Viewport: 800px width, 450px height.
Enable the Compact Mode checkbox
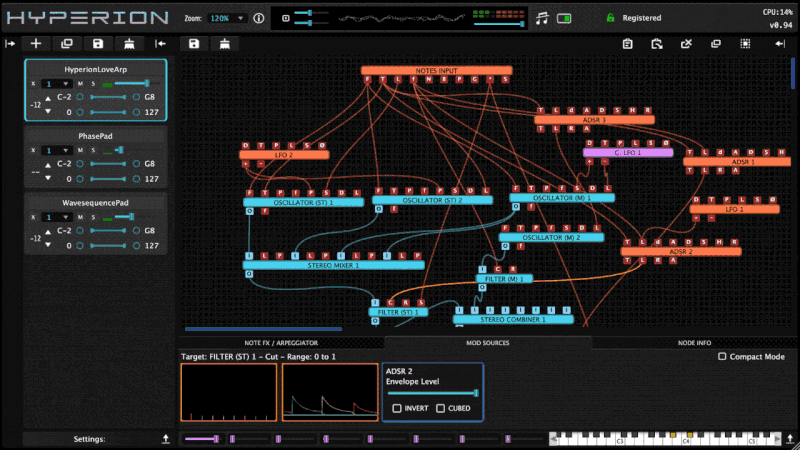pos(723,357)
